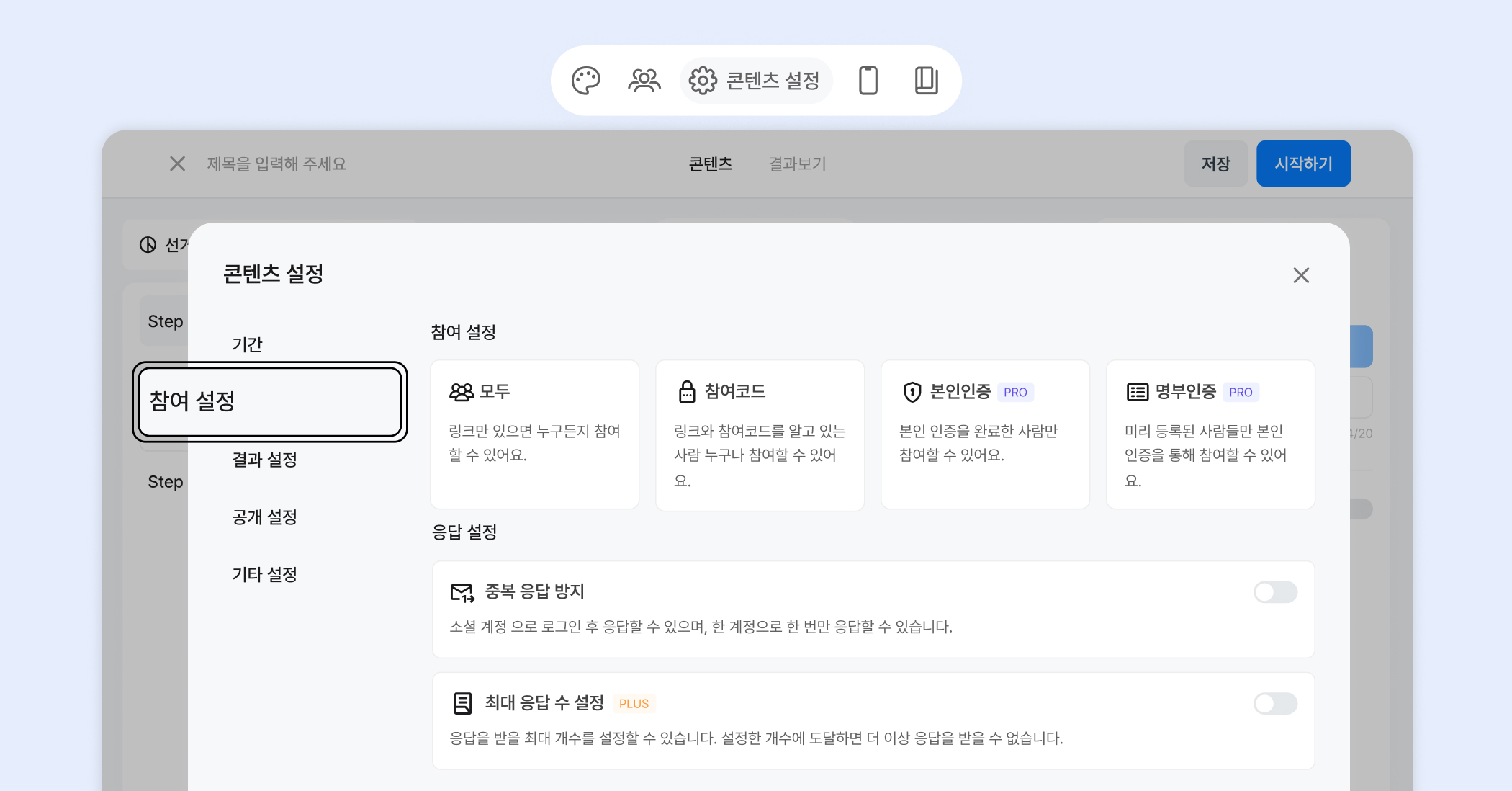Select the 모두 participation card
Viewport: 1512px width, 791px height.
[x=534, y=434]
